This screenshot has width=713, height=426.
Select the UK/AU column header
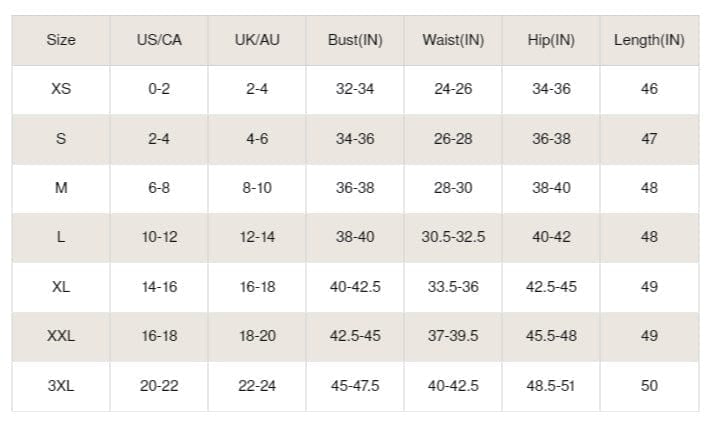click(257, 40)
